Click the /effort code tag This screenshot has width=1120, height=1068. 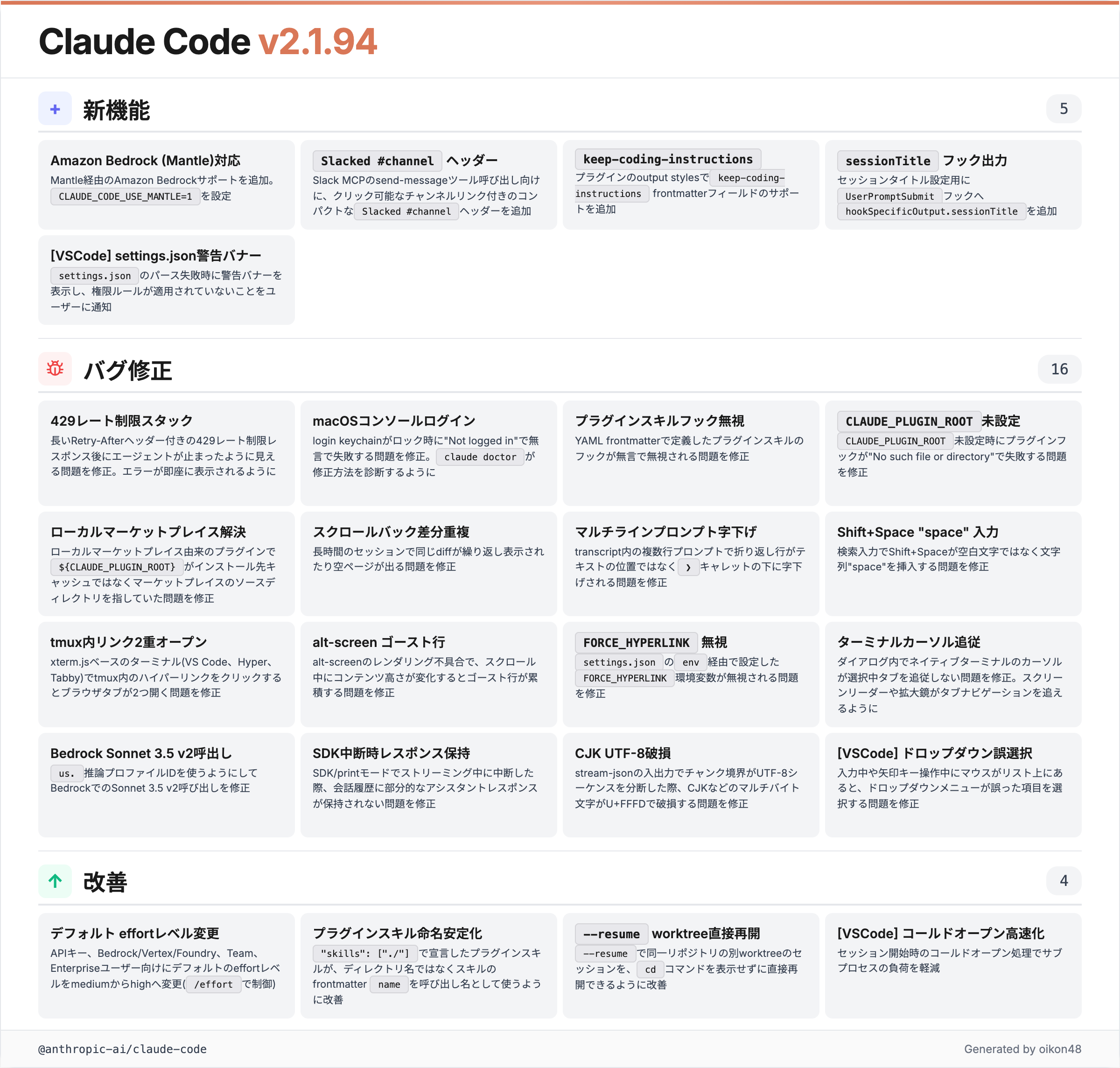[213, 984]
